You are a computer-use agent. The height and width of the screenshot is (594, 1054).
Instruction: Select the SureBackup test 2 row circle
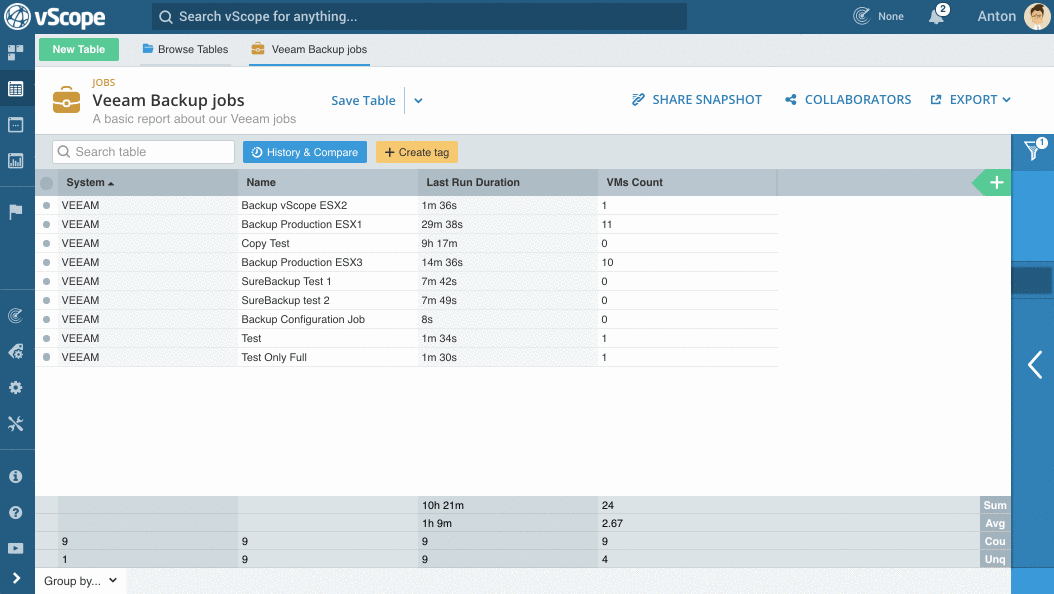pos(46,300)
